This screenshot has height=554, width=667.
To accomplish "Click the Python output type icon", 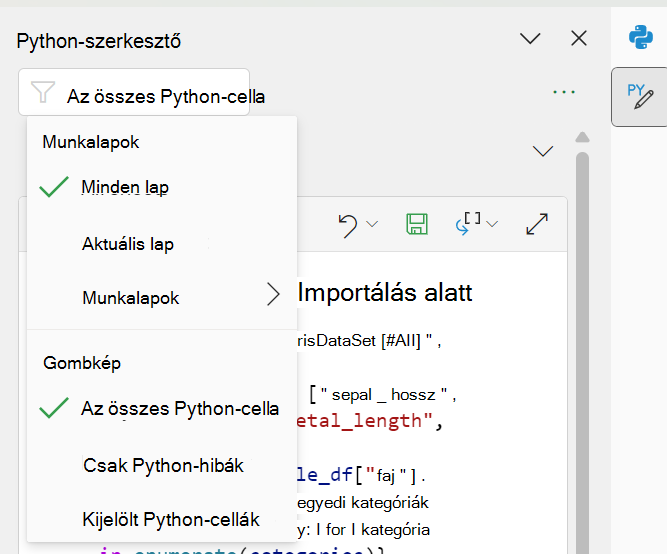I will pyautogui.click(x=468, y=223).
